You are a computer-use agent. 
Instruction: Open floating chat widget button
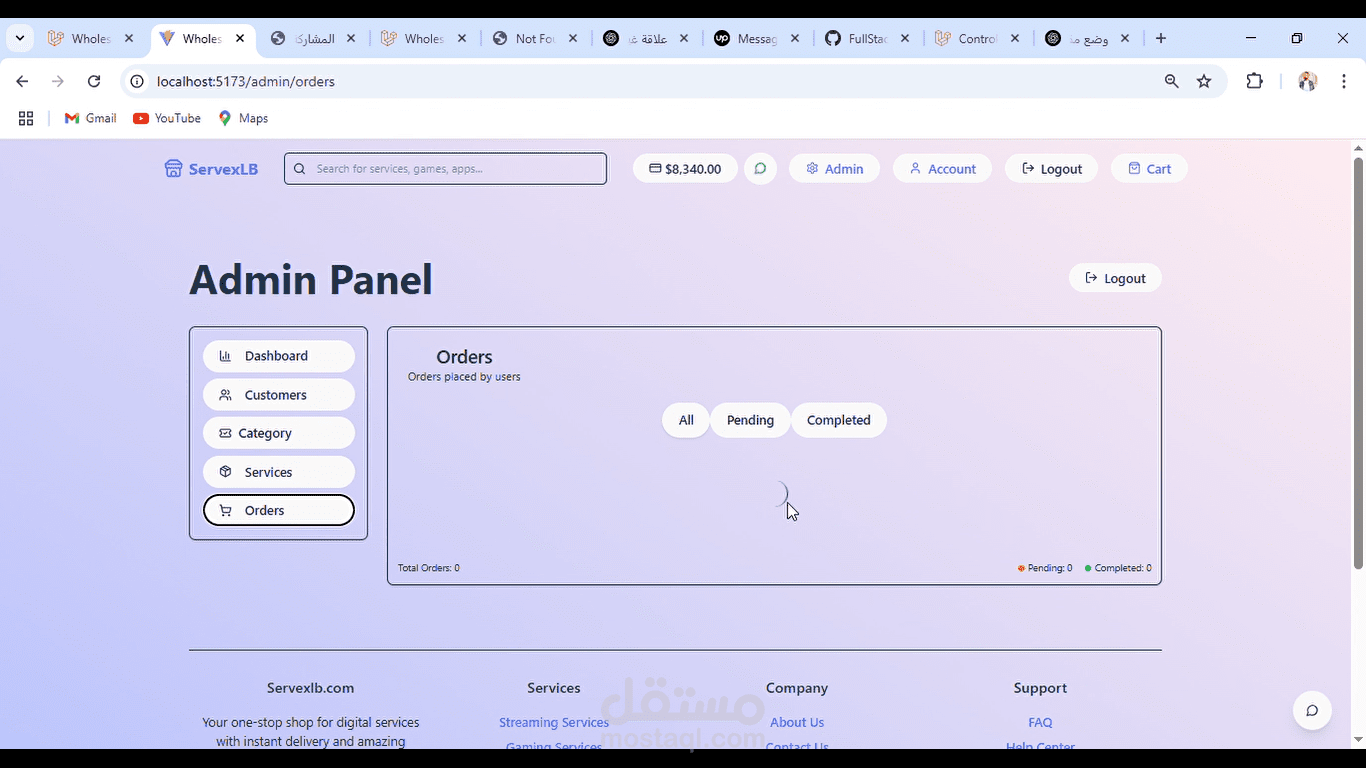[1312, 711]
